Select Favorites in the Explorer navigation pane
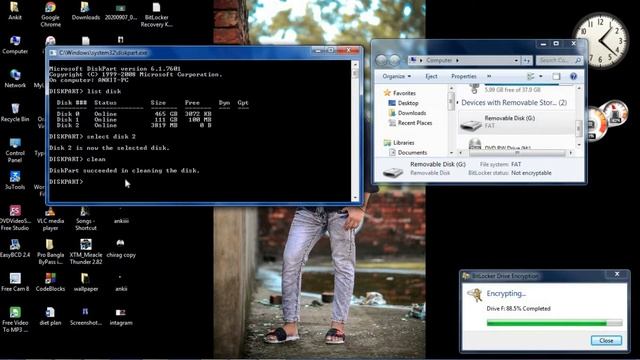Viewport: 640px width, 360px height. tap(400, 93)
